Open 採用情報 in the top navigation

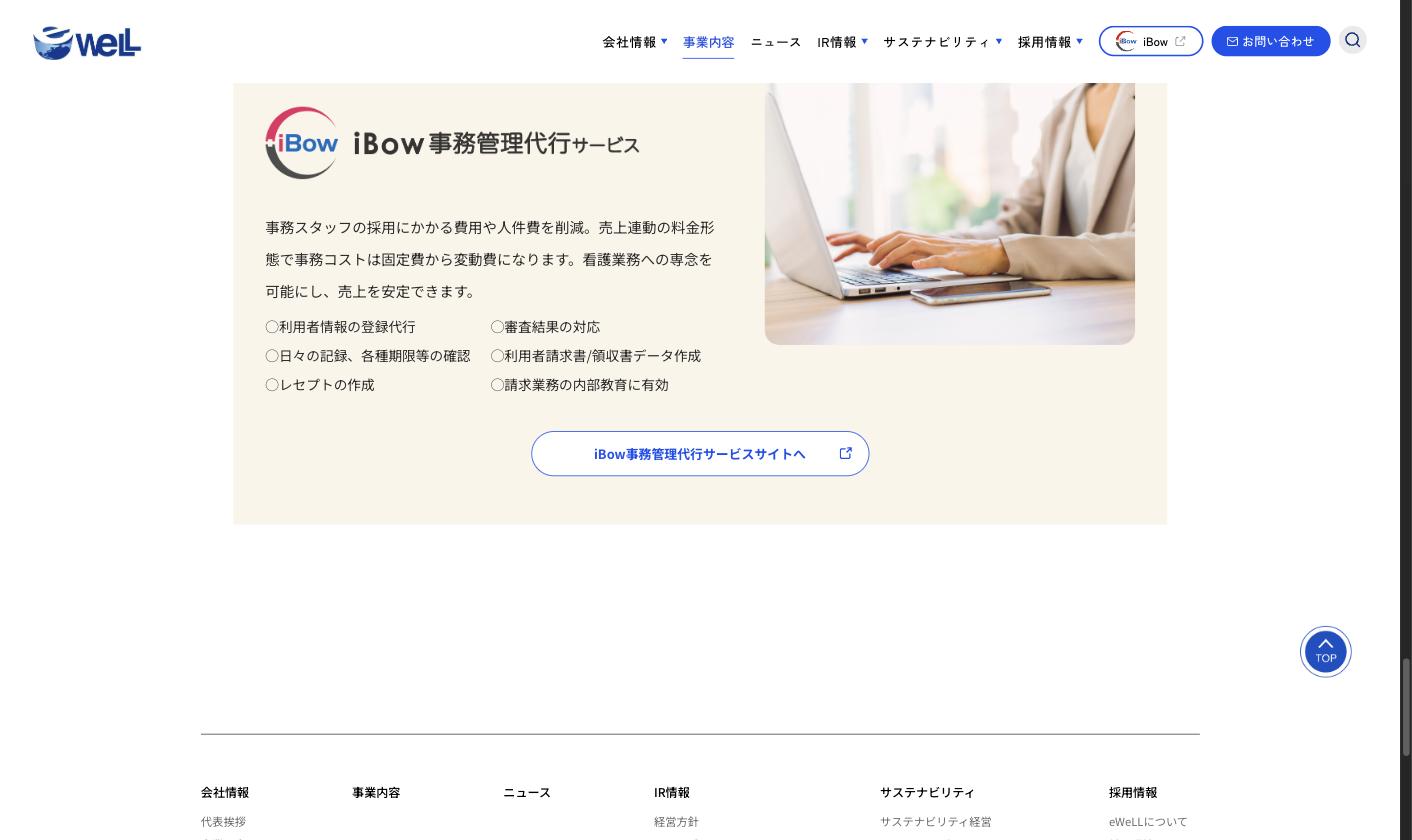[1044, 42]
